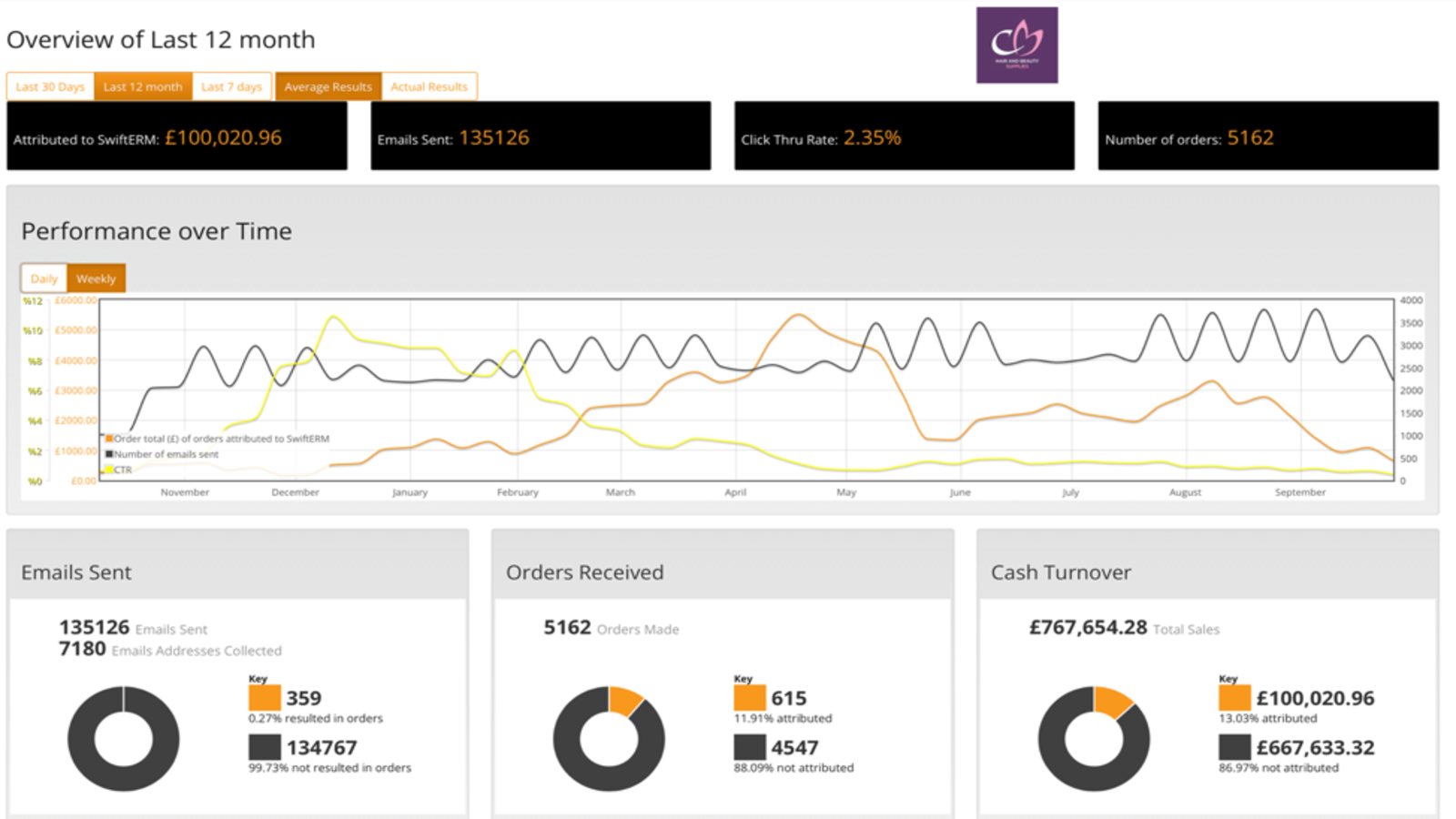The height and width of the screenshot is (819, 1456).
Task: Click the February label on chart axis
Action: (518, 492)
